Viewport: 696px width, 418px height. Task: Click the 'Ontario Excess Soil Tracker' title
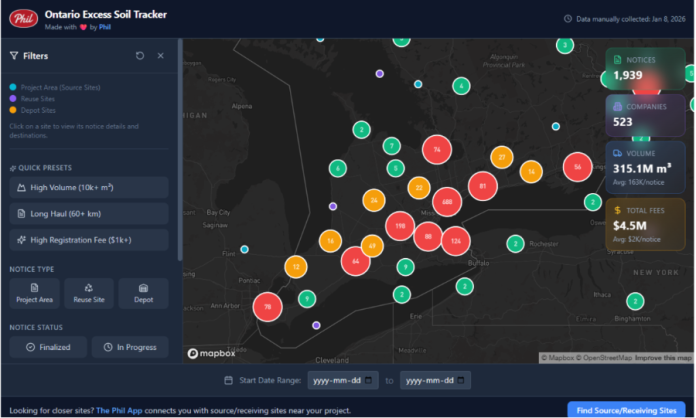click(x=106, y=15)
